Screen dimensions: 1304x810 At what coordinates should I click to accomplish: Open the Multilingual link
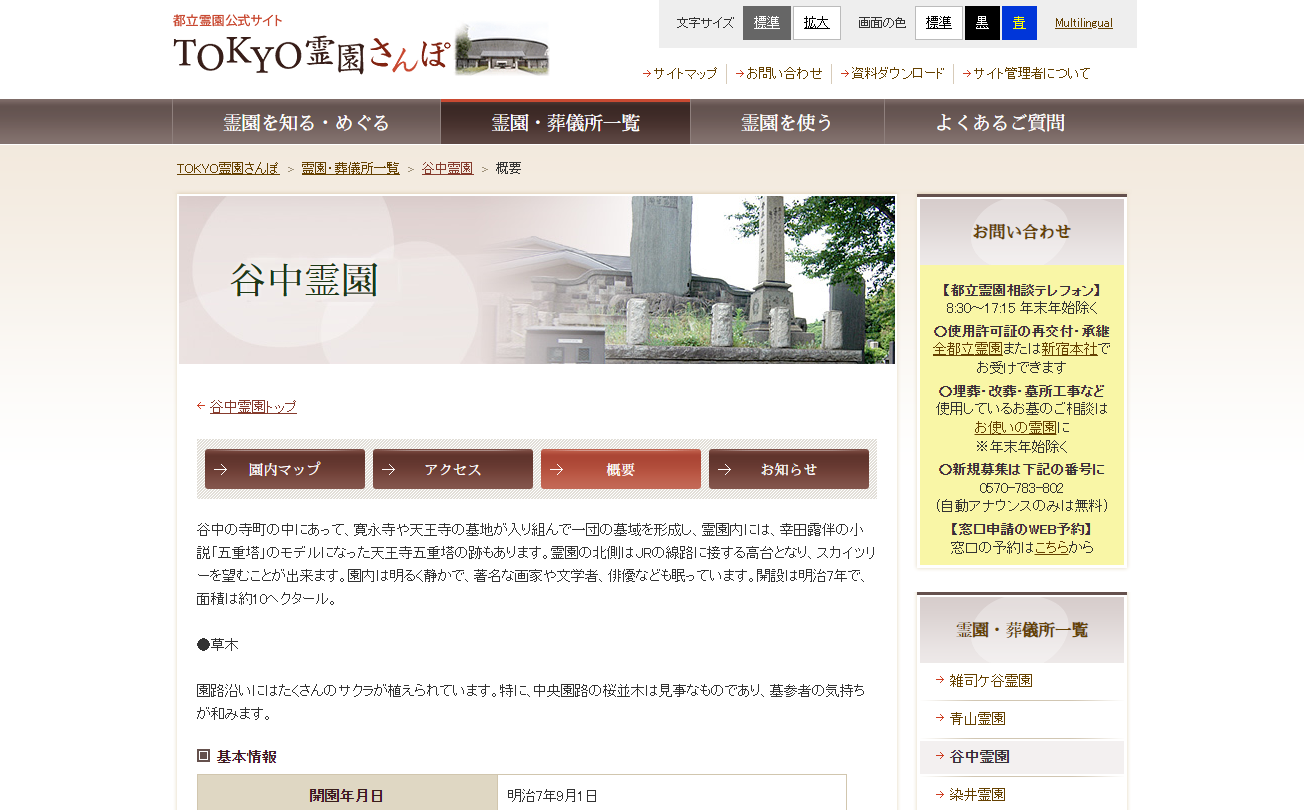[x=1083, y=23]
